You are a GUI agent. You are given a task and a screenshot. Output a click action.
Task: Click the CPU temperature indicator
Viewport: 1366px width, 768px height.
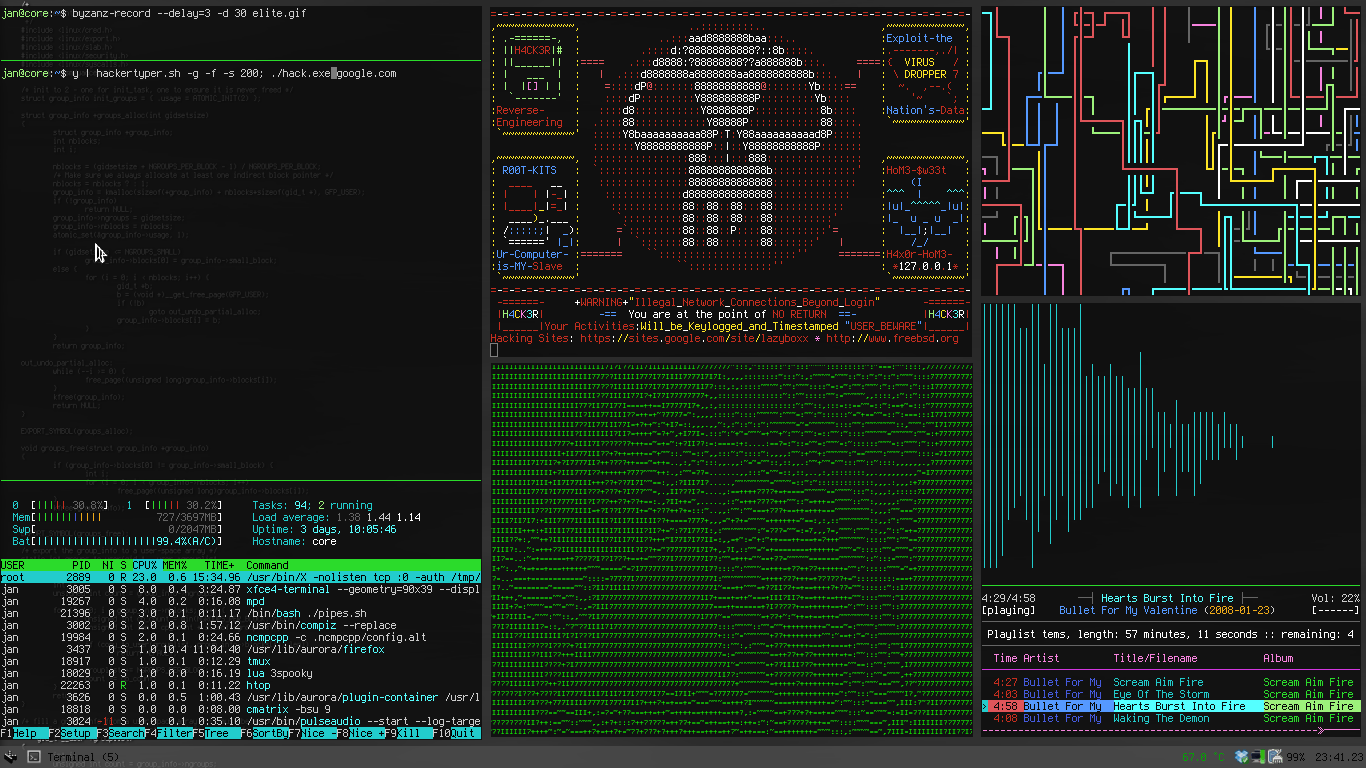click(x=1204, y=758)
